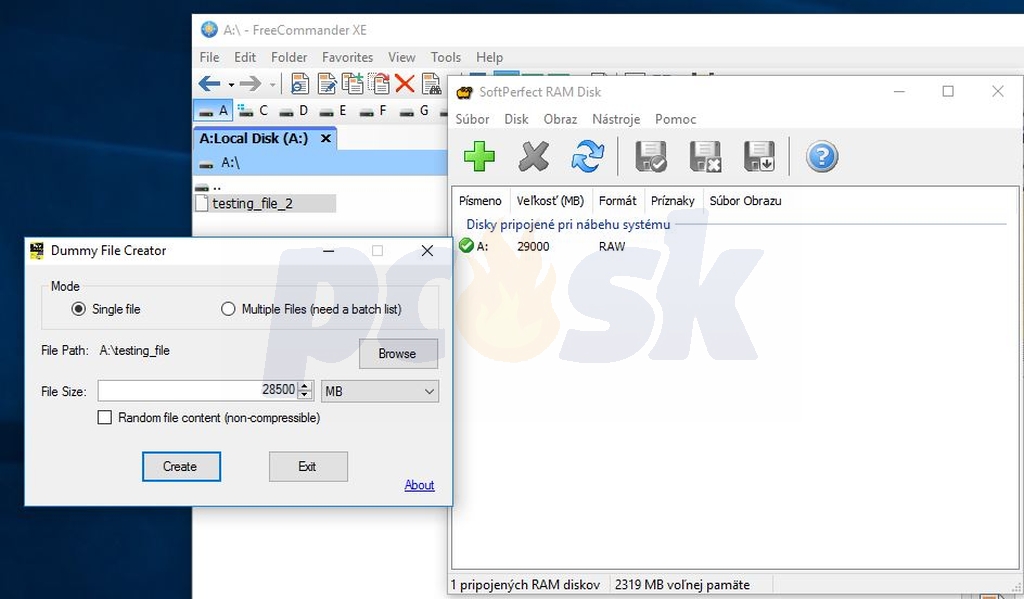Open the Help menu in FreeCommander

pyautogui.click(x=489, y=57)
